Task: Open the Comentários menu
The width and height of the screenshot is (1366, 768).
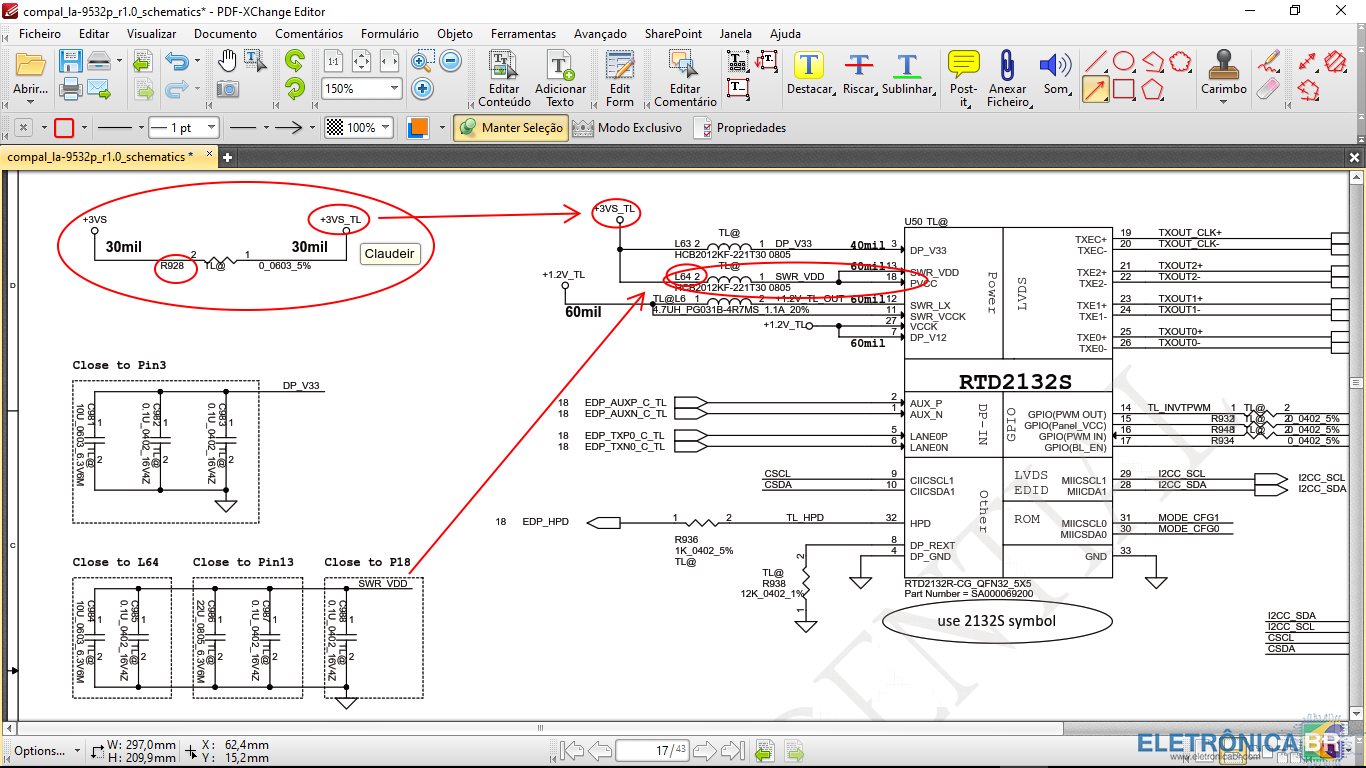Action: (309, 34)
